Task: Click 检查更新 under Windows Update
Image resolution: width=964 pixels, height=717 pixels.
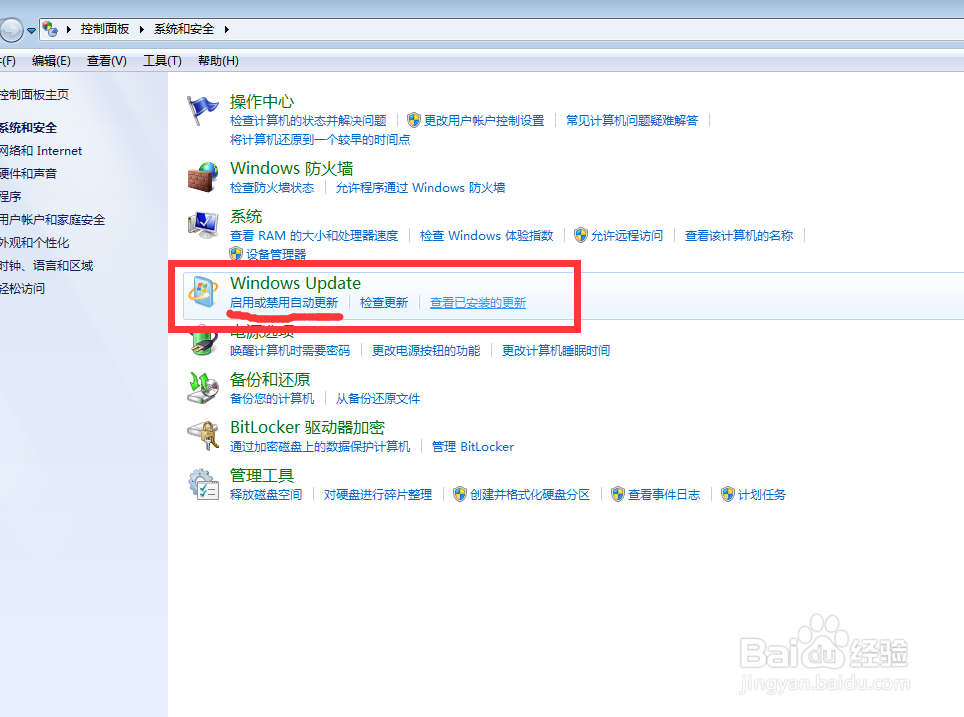Action: (x=384, y=302)
